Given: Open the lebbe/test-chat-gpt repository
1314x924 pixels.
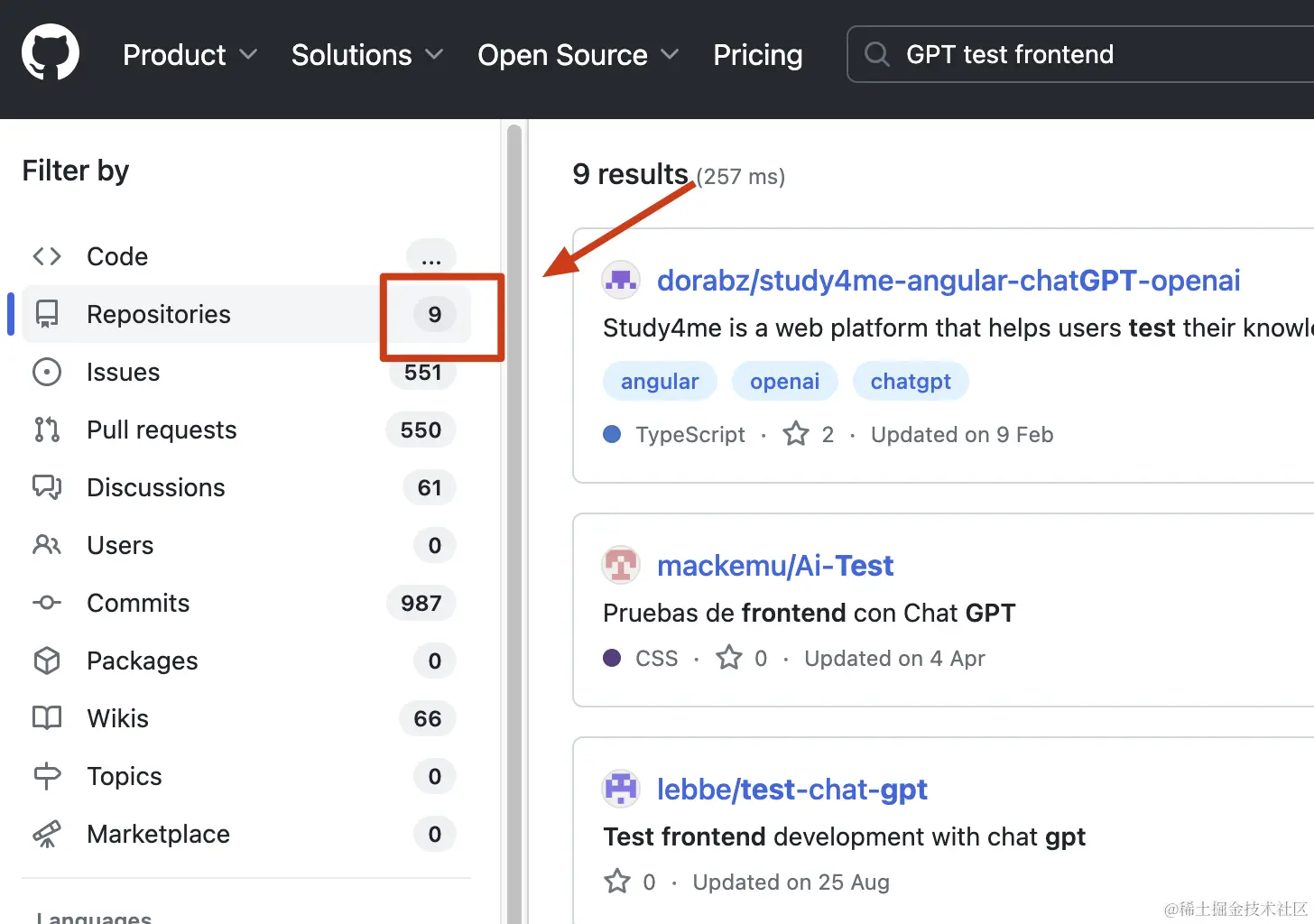Looking at the screenshot, I should point(792,790).
